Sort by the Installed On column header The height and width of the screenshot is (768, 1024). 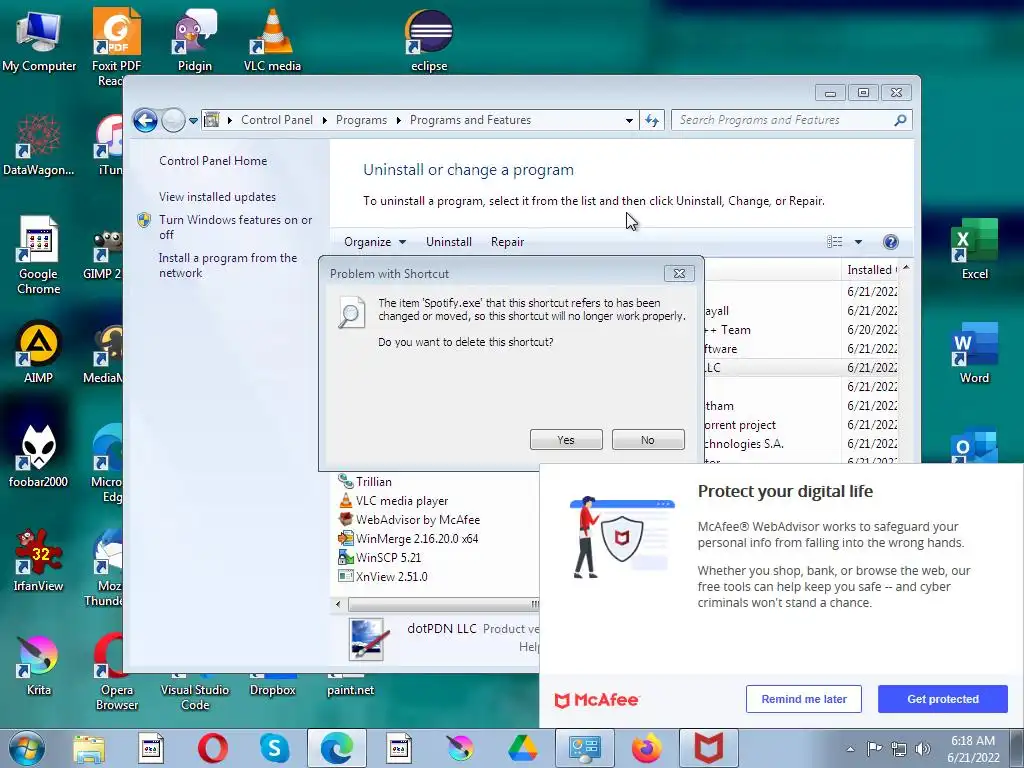click(x=870, y=270)
